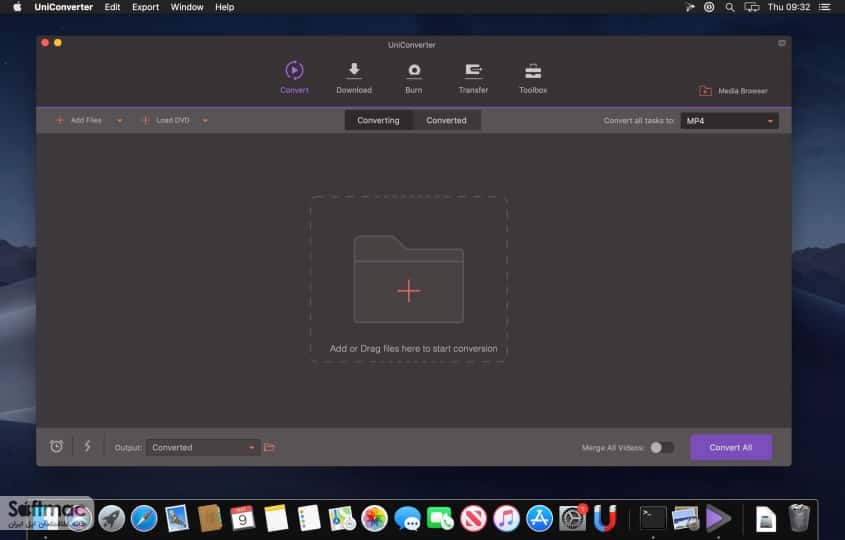
Task: Expand the Load DVD dropdown arrow
Action: (x=205, y=121)
